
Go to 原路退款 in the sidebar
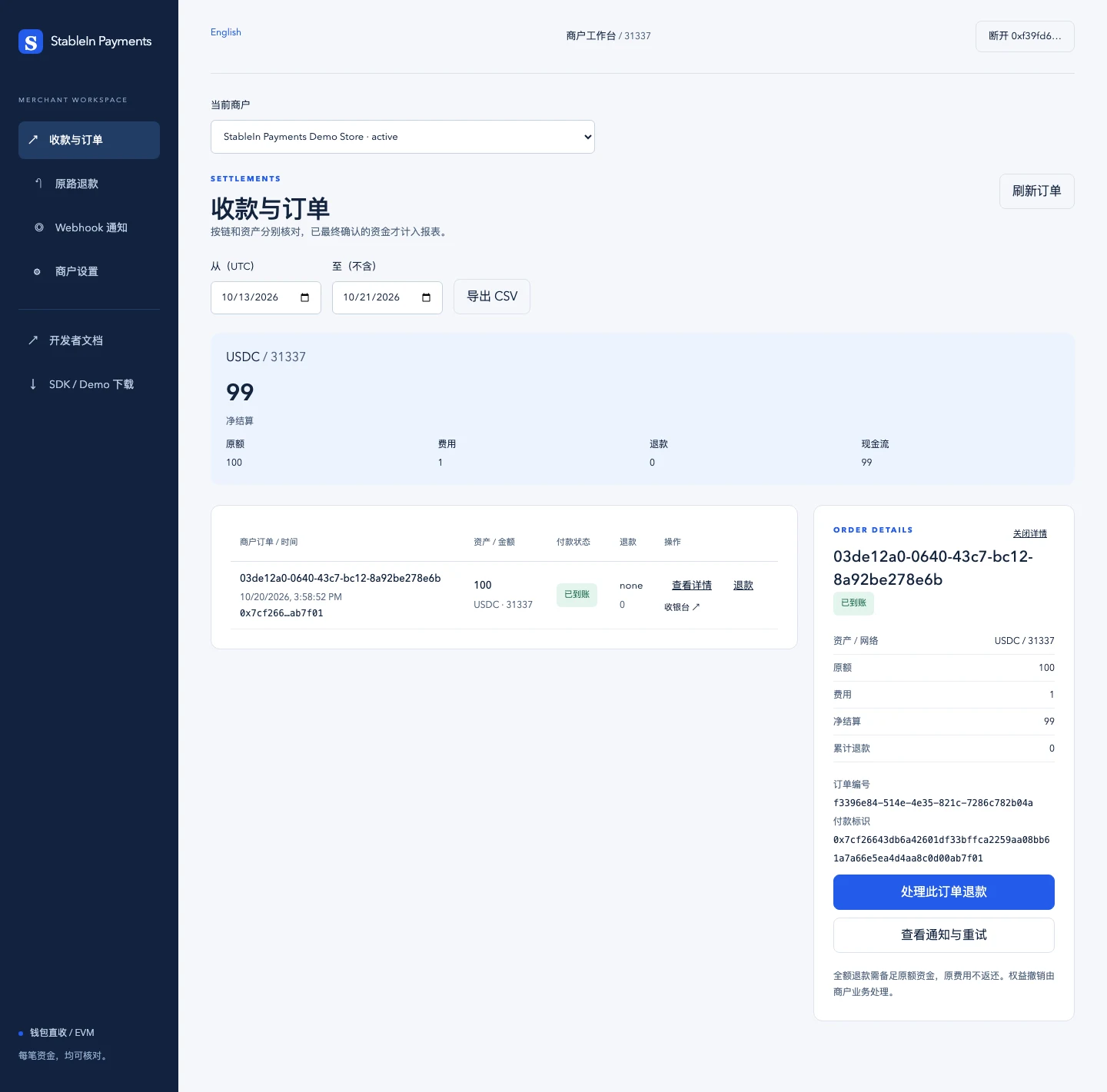pos(89,184)
